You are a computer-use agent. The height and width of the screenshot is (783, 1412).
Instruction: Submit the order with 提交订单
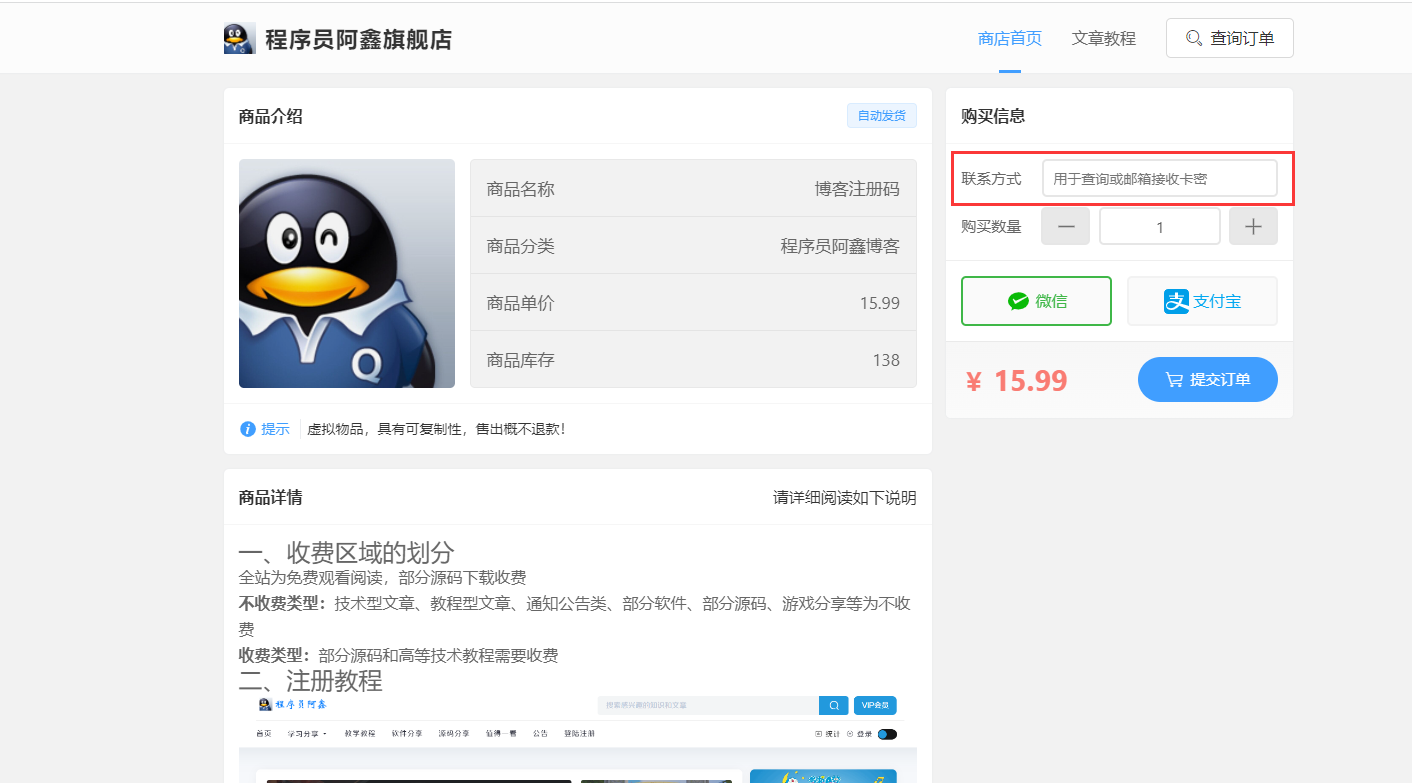pyautogui.click(x=1207, y=379)
